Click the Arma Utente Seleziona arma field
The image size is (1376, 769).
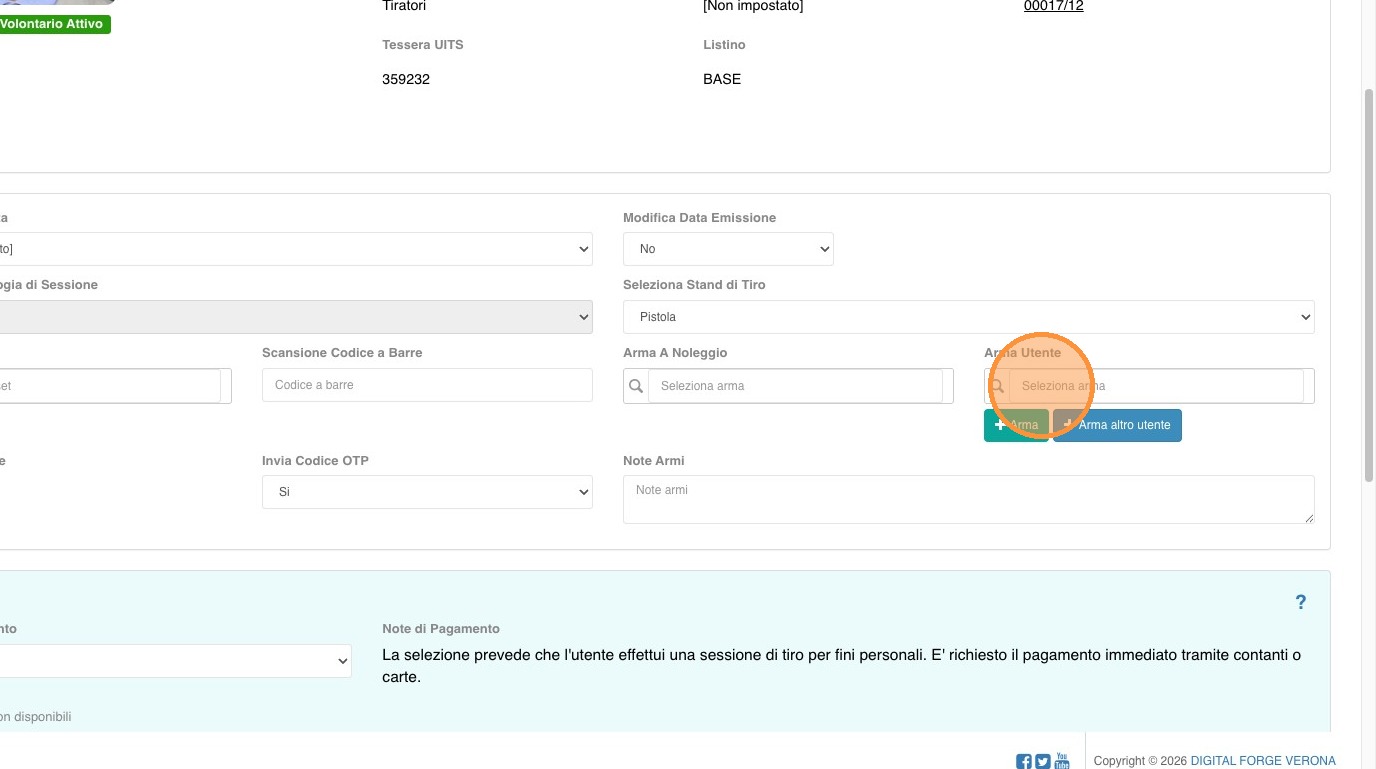(1156, 386)
